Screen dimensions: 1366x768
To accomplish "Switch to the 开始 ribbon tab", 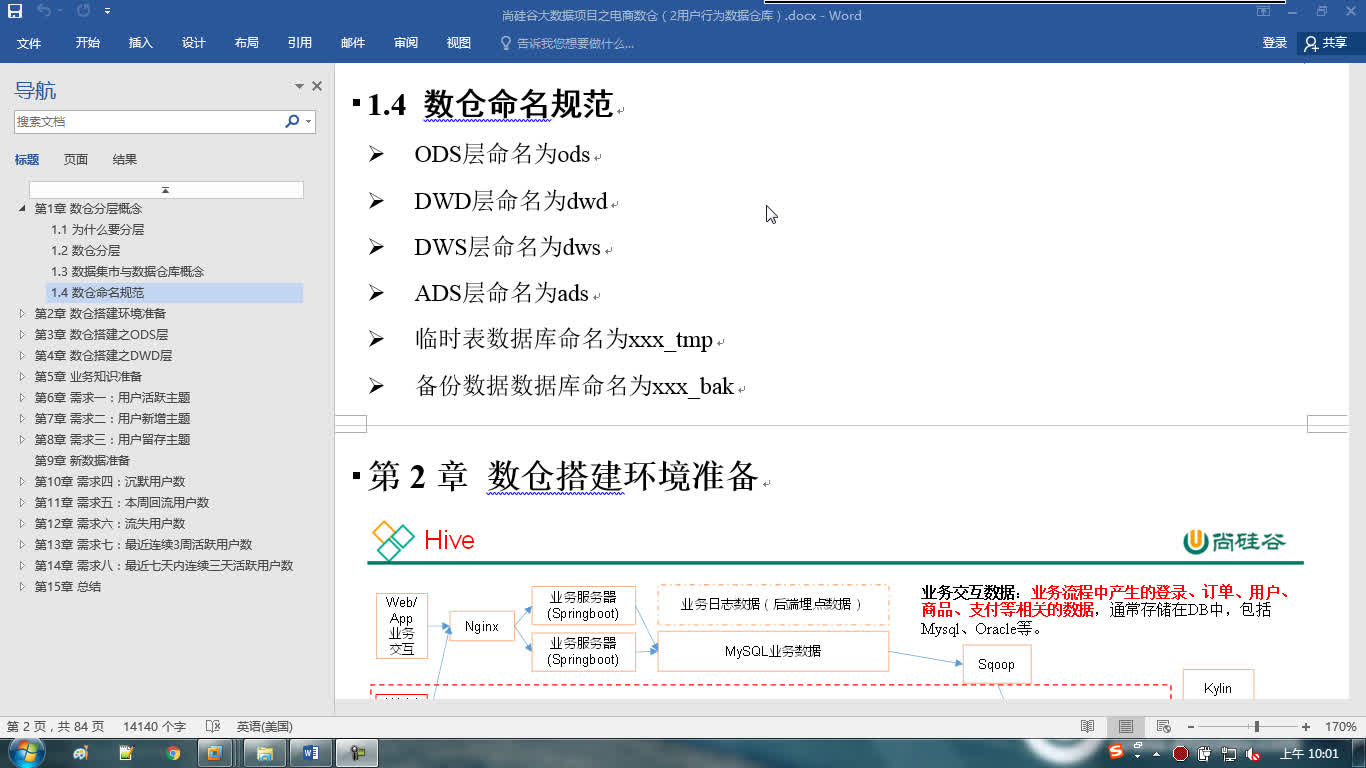I will [x=87, y=43].
